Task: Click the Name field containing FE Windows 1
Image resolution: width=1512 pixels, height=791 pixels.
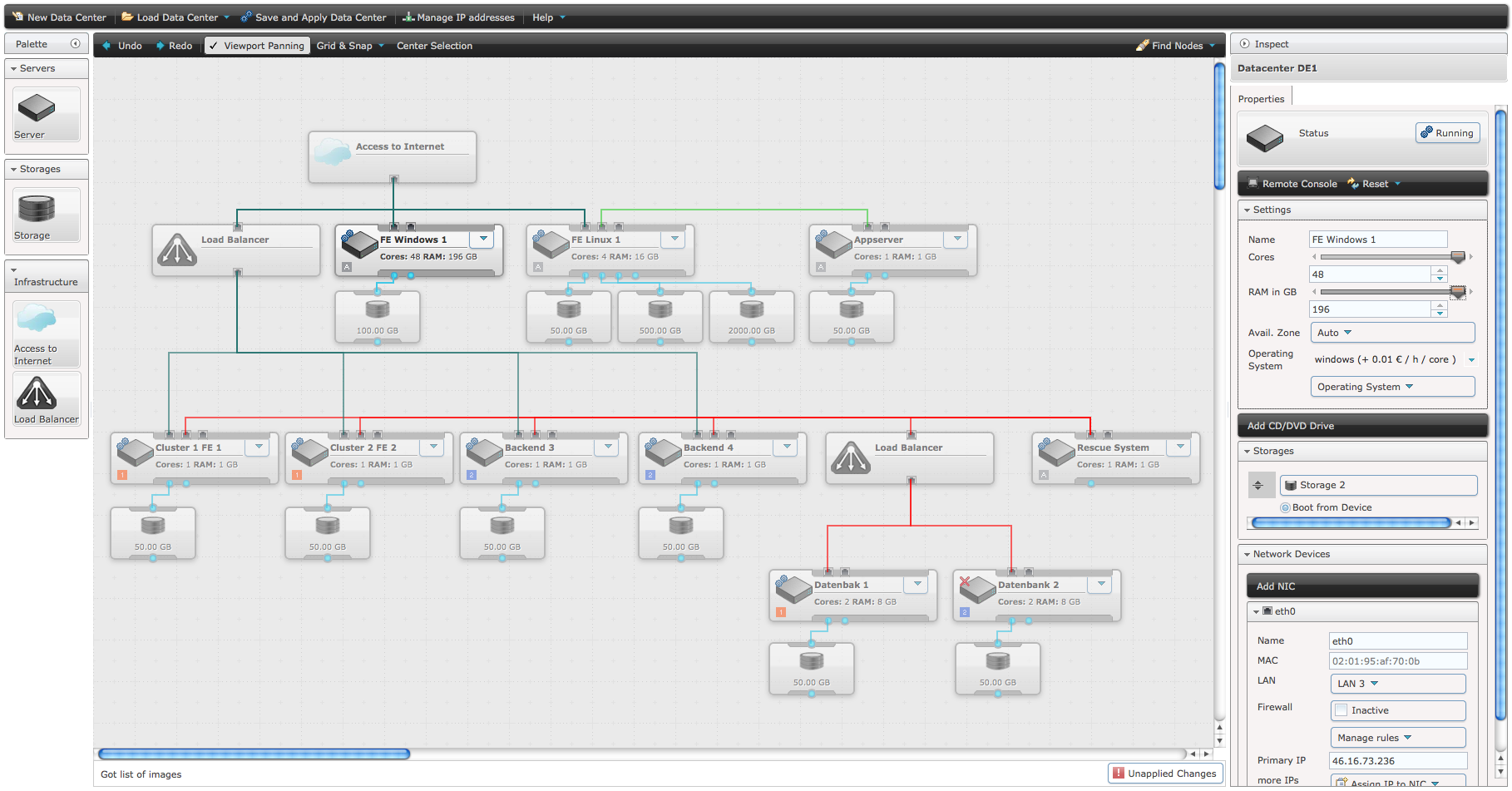Action: coord(1377,240)
